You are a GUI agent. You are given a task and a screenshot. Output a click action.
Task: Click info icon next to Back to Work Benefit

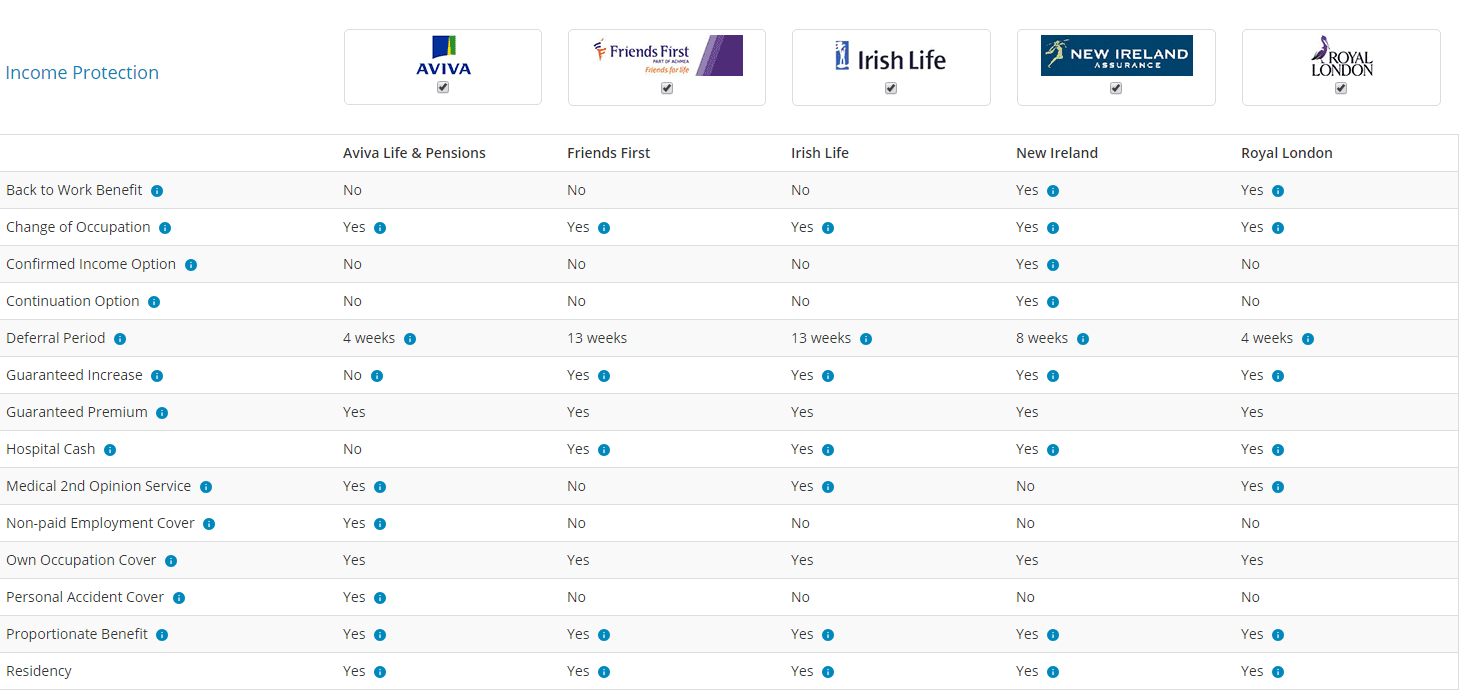pyautogui.click(x=157, y=191)
